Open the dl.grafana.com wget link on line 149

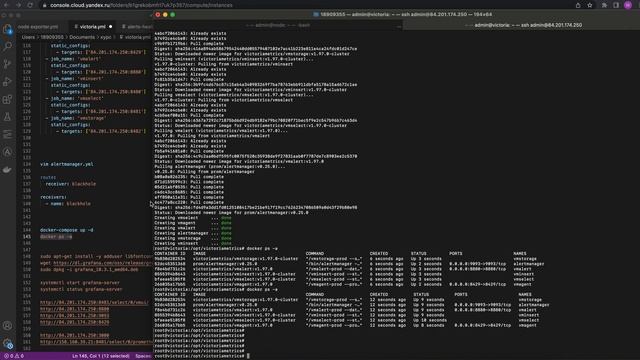tap(102, 263)
